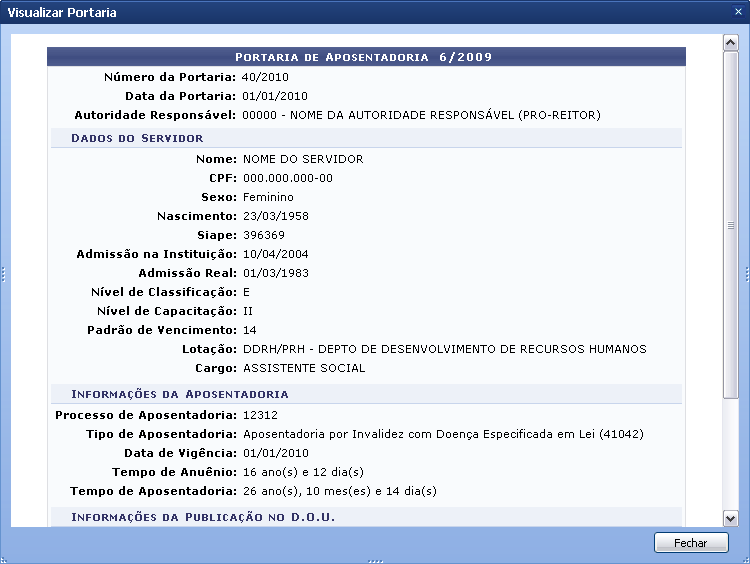Click the Informações da Publicação no D.O.U. heading
This screenshot has height=564, width=750.
coord(203,517)
